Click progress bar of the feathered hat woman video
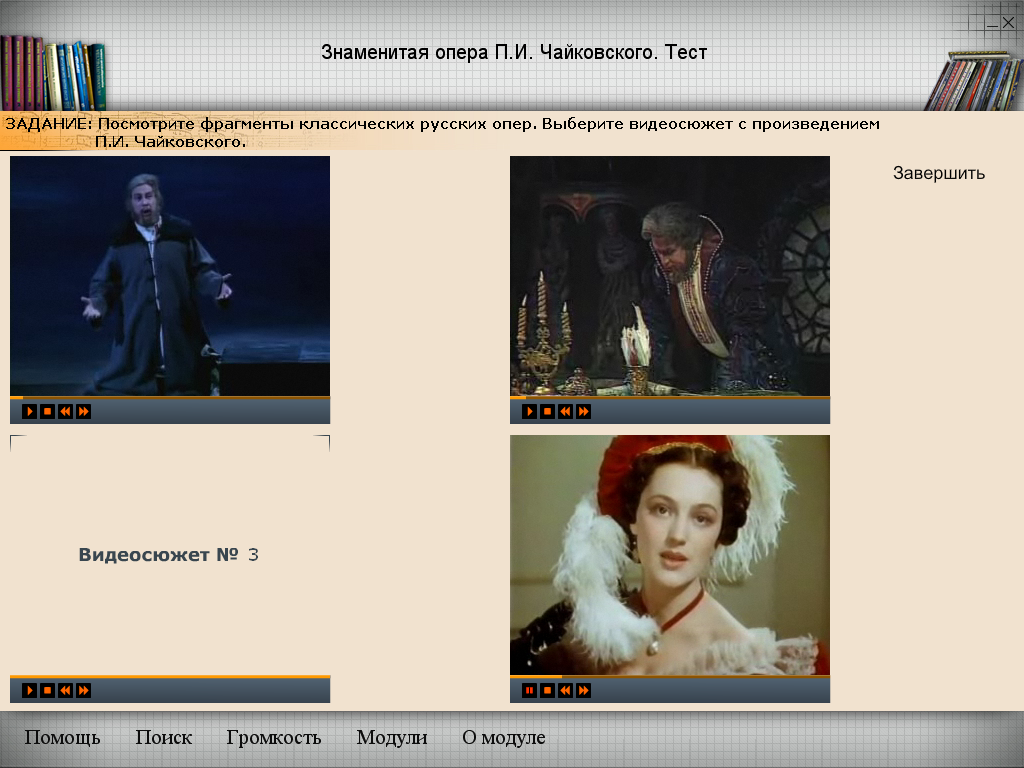 [670, 677]
